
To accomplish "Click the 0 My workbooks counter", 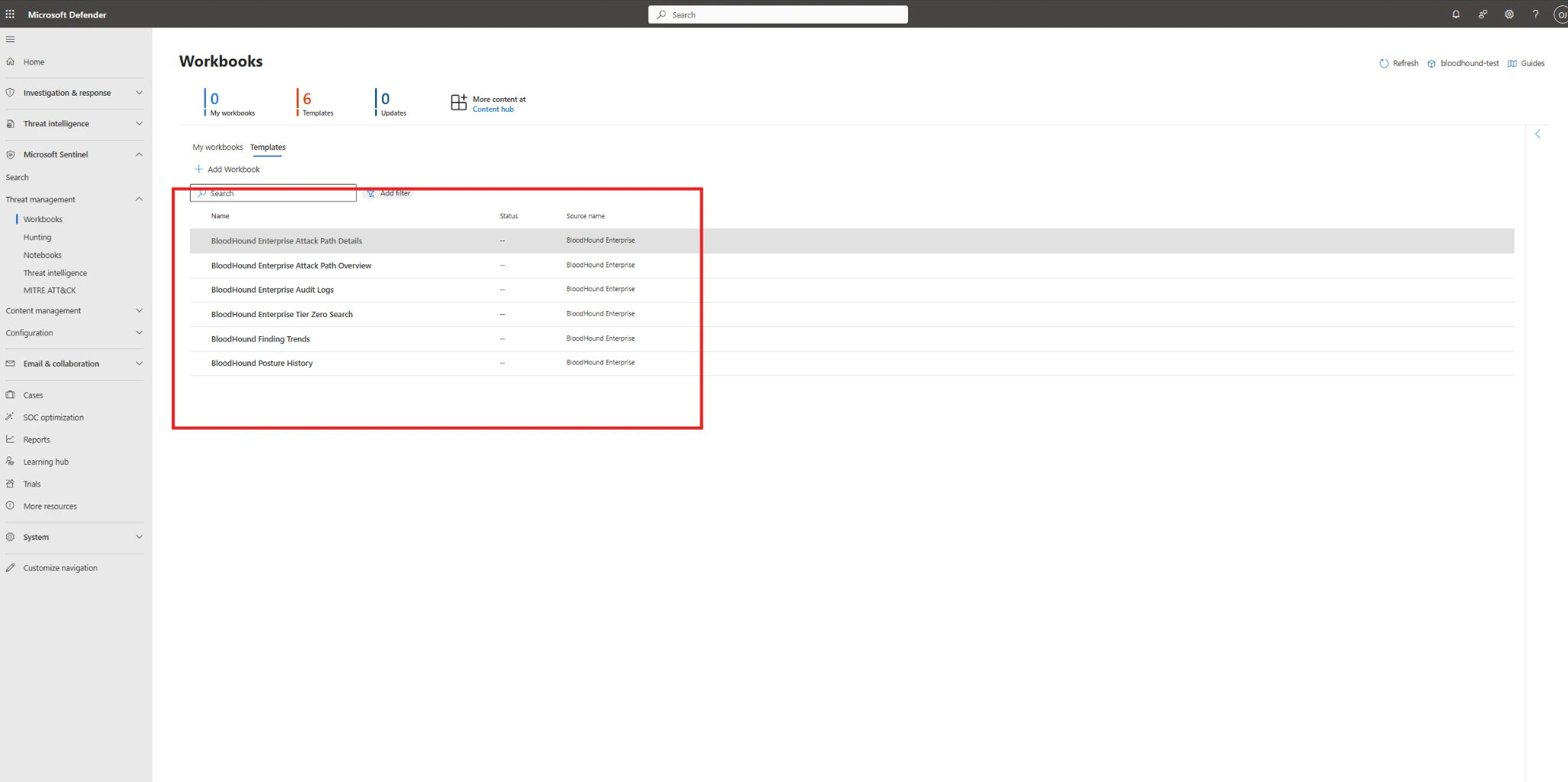I will [x=230, y=103].
